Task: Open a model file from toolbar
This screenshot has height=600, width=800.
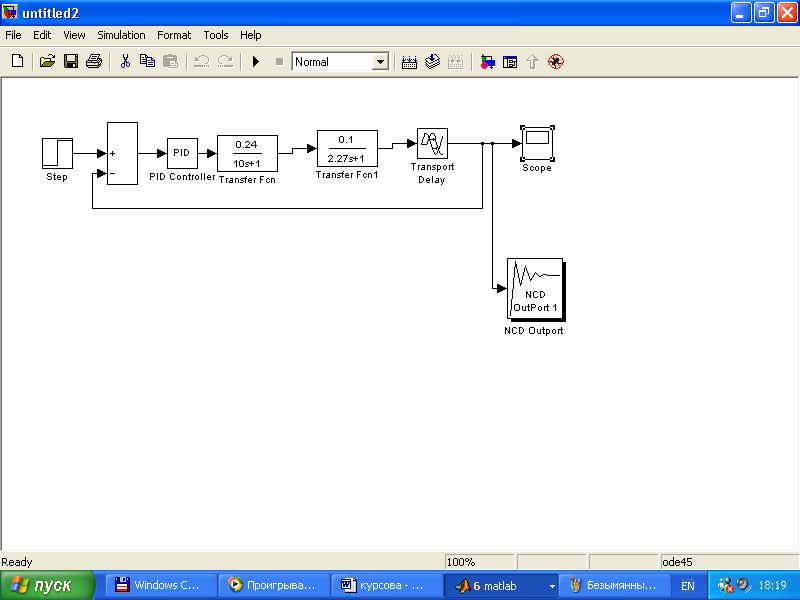Action: (47, 62)
